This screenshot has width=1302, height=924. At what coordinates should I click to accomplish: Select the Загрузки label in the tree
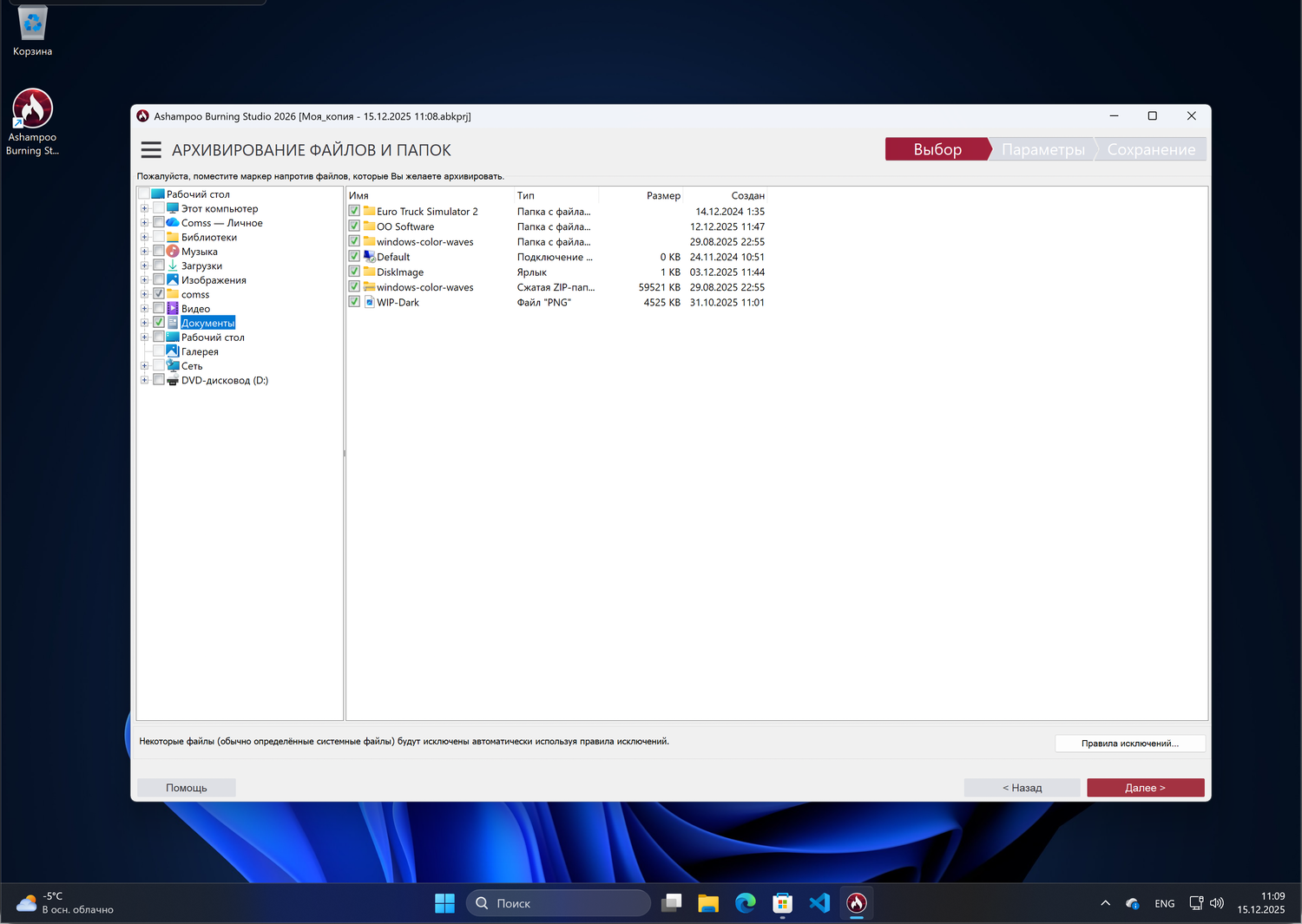click(x=201, y=265)
